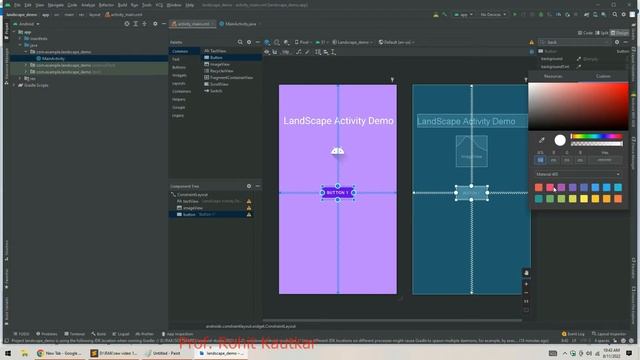Expand the Gradle Scripts node

[14, 85]
